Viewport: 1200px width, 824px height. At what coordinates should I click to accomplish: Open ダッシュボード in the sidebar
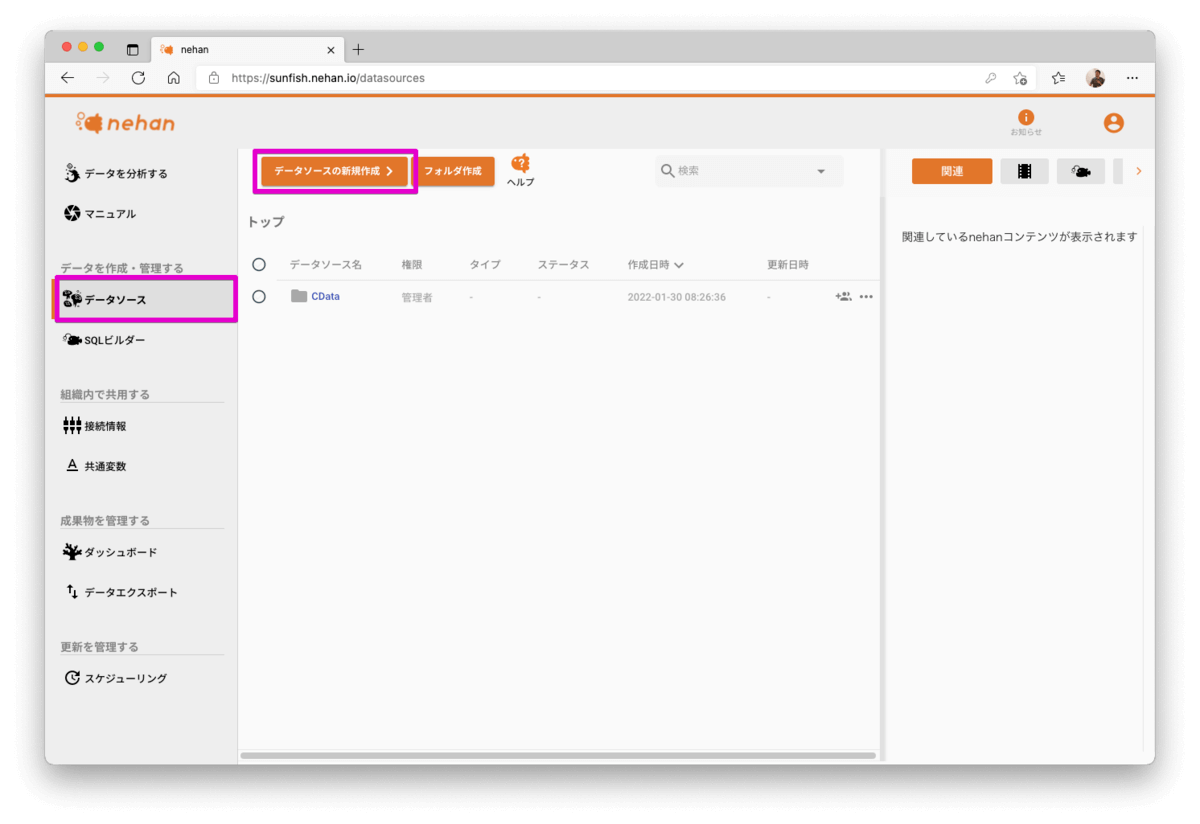pos(110,552)
